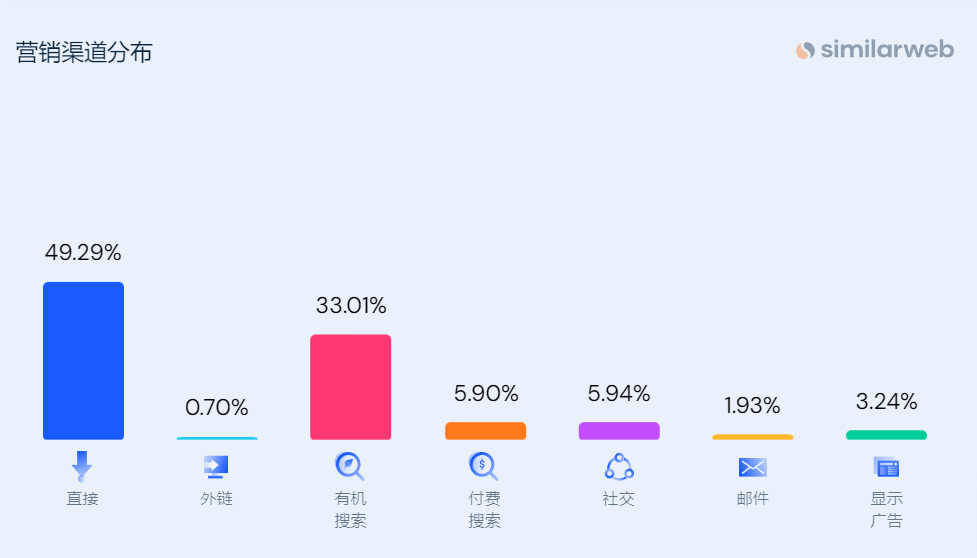Click the 直接 channel label text
Viewport: 977px width, 558px height.
click(x=83, y=498)
